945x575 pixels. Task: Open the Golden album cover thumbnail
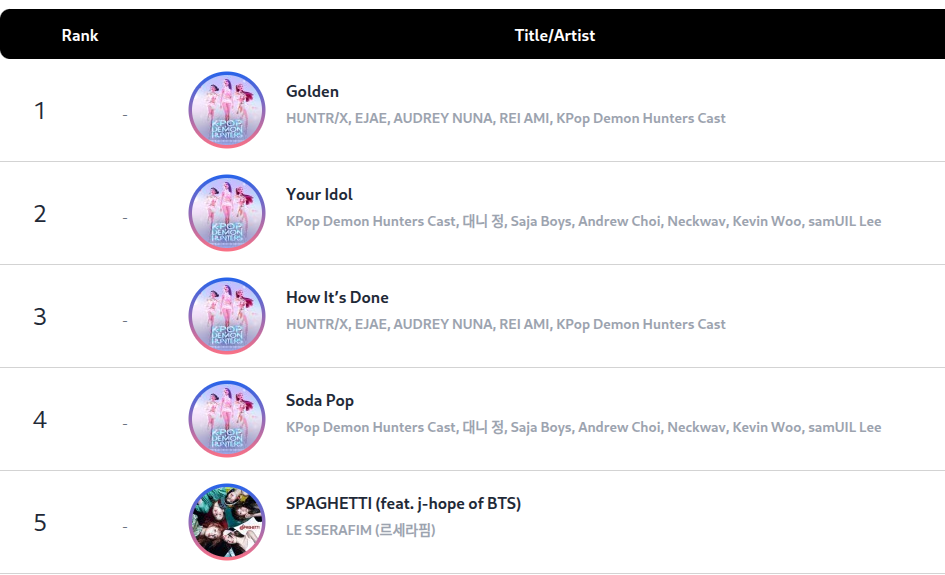[227, 110]
